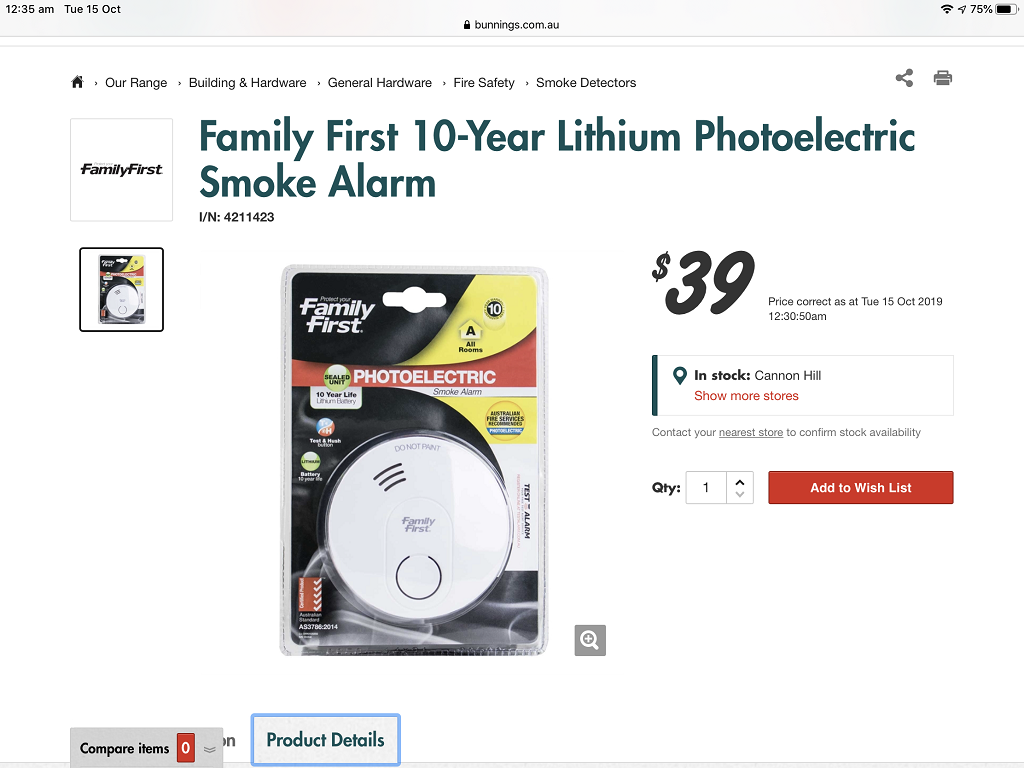Go to Smoke Detectors breadcrumb

pyautogui.click(x=586, y=83)
